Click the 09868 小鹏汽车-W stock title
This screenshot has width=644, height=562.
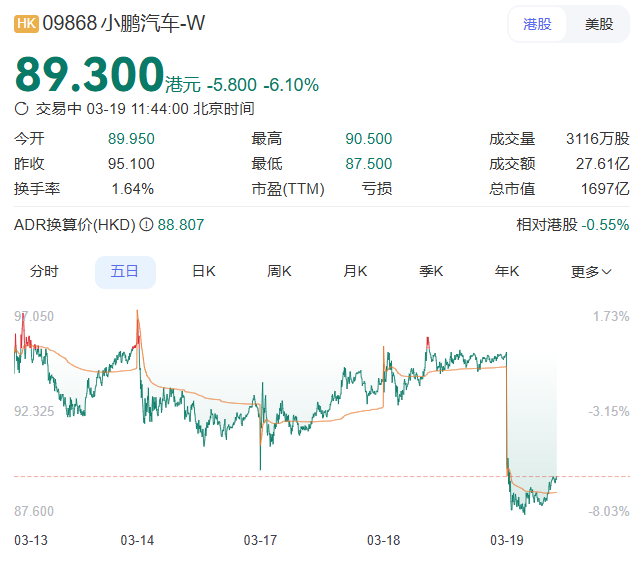(123, 23)
